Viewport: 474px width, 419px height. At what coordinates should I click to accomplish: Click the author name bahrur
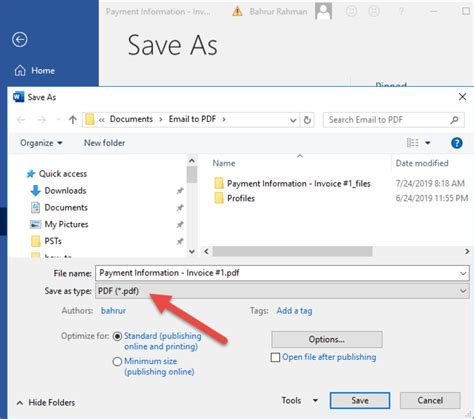click(113, 311)
